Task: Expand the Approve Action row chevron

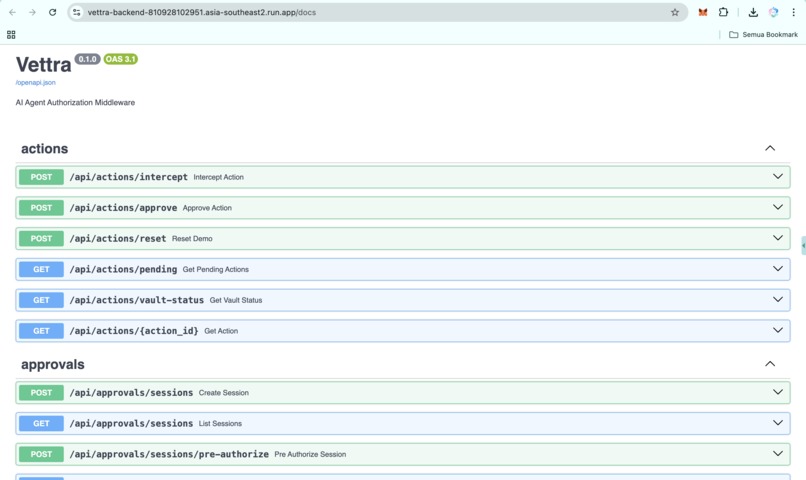Action: click(x=778, y=207)
